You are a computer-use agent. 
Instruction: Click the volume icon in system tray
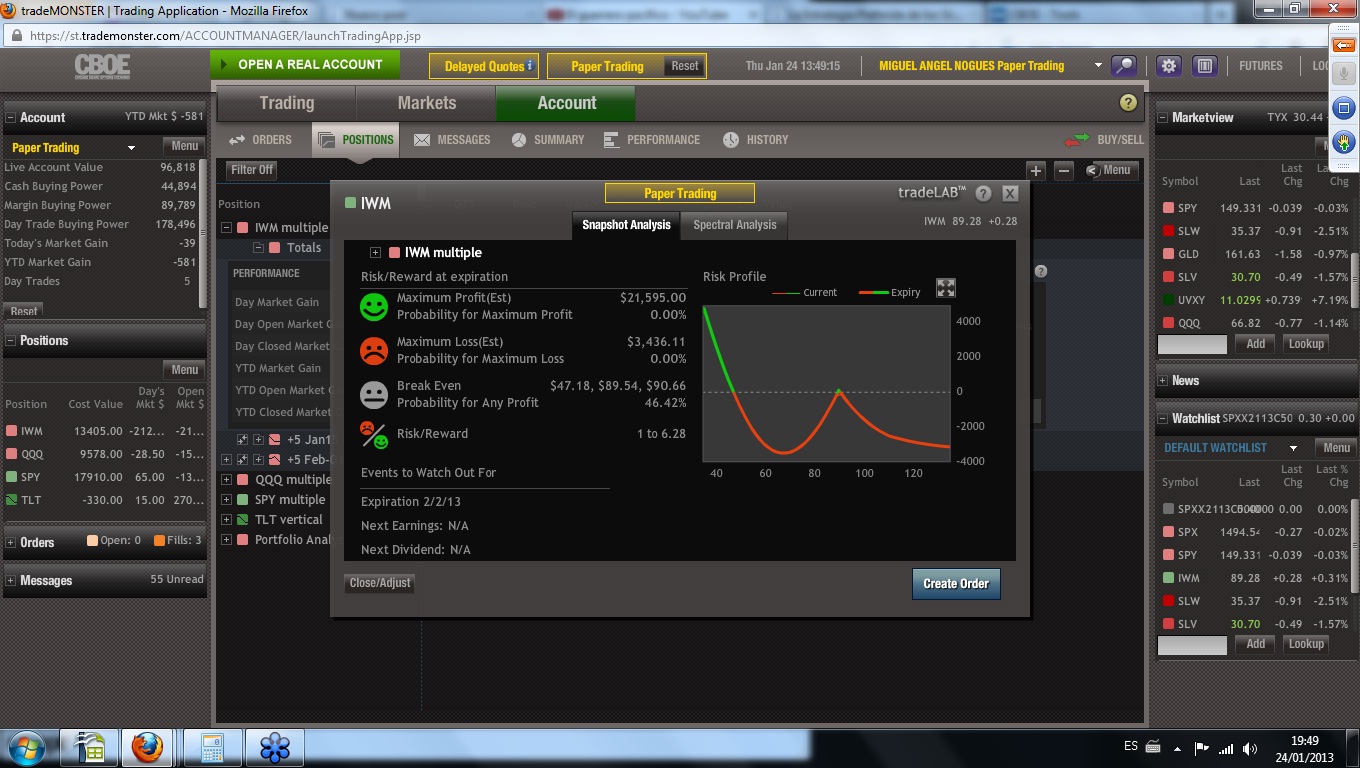1250,748
